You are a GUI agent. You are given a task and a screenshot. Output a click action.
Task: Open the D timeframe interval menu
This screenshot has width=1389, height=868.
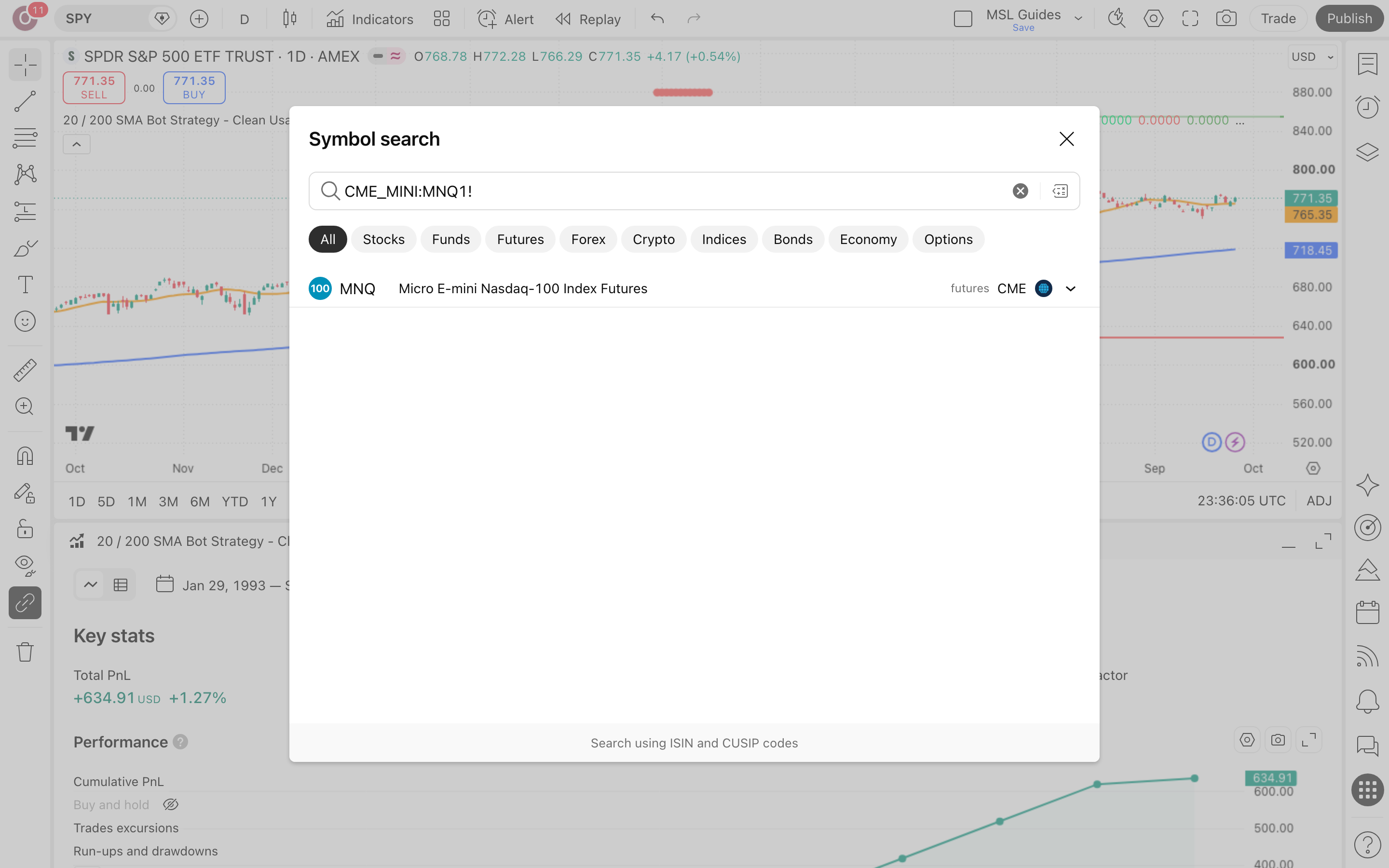[245, 19]
